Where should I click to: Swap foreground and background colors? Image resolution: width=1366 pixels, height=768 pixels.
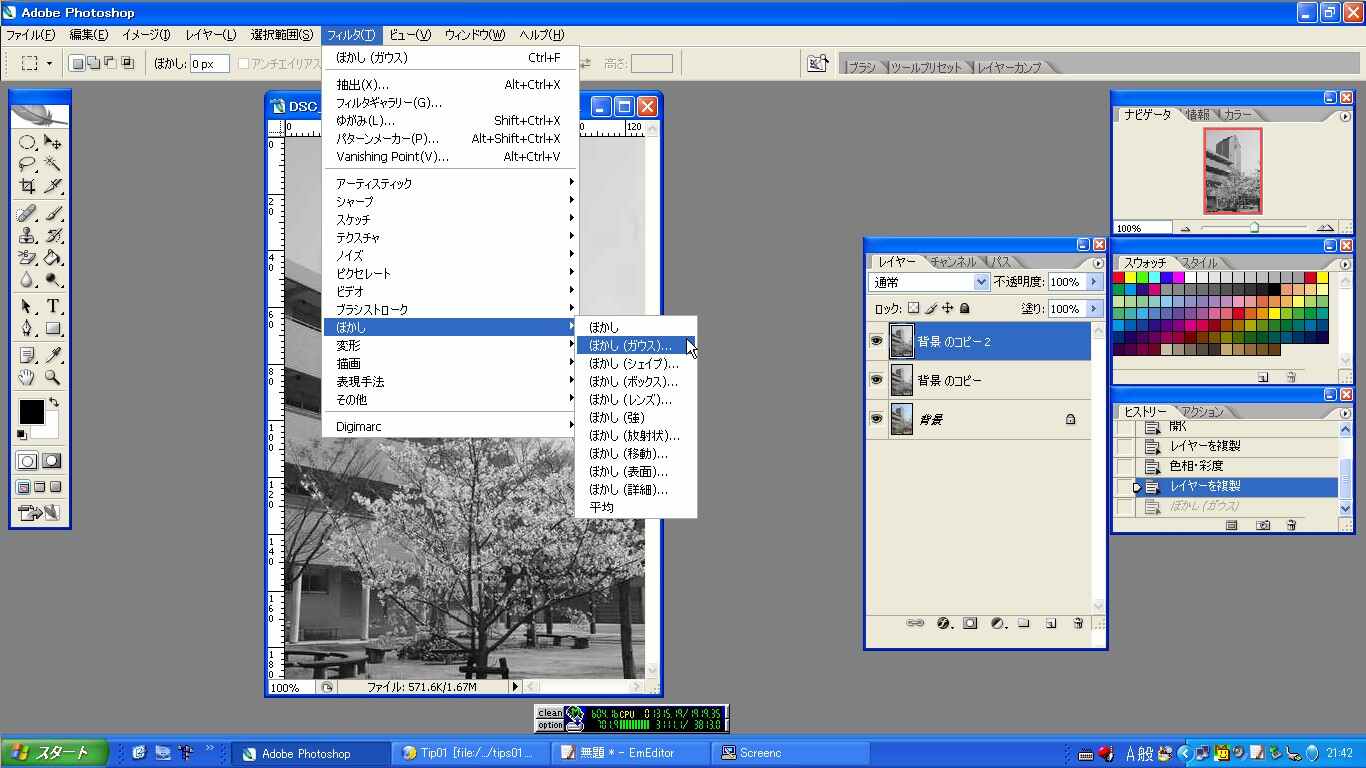tap(54, 403)
